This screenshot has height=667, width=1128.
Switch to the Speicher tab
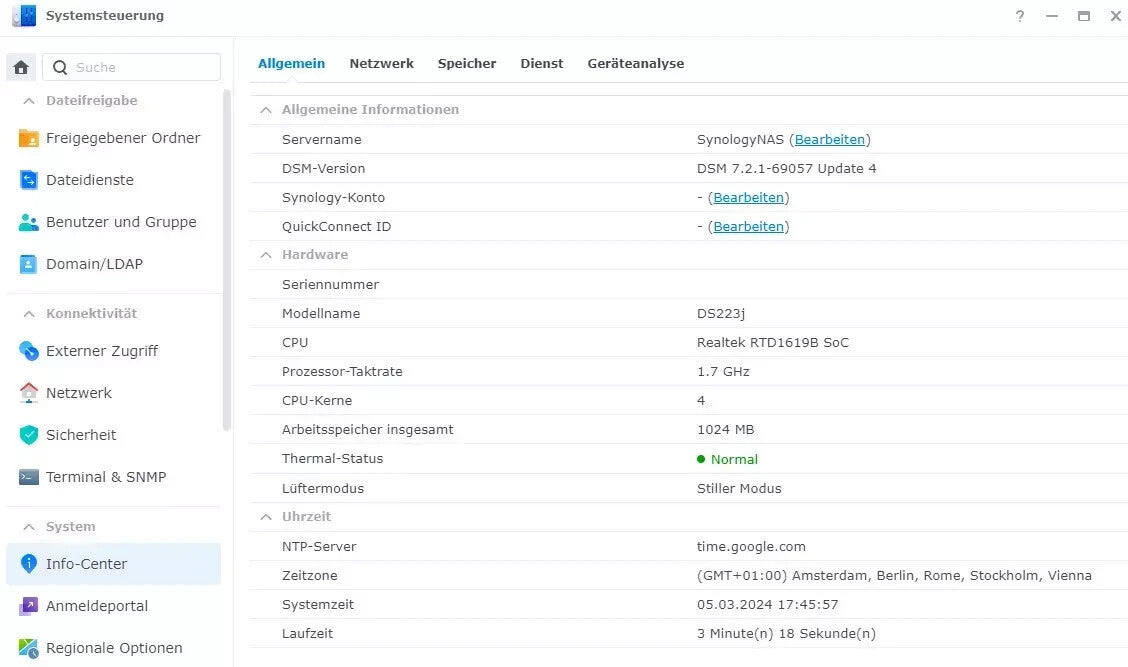467,63
